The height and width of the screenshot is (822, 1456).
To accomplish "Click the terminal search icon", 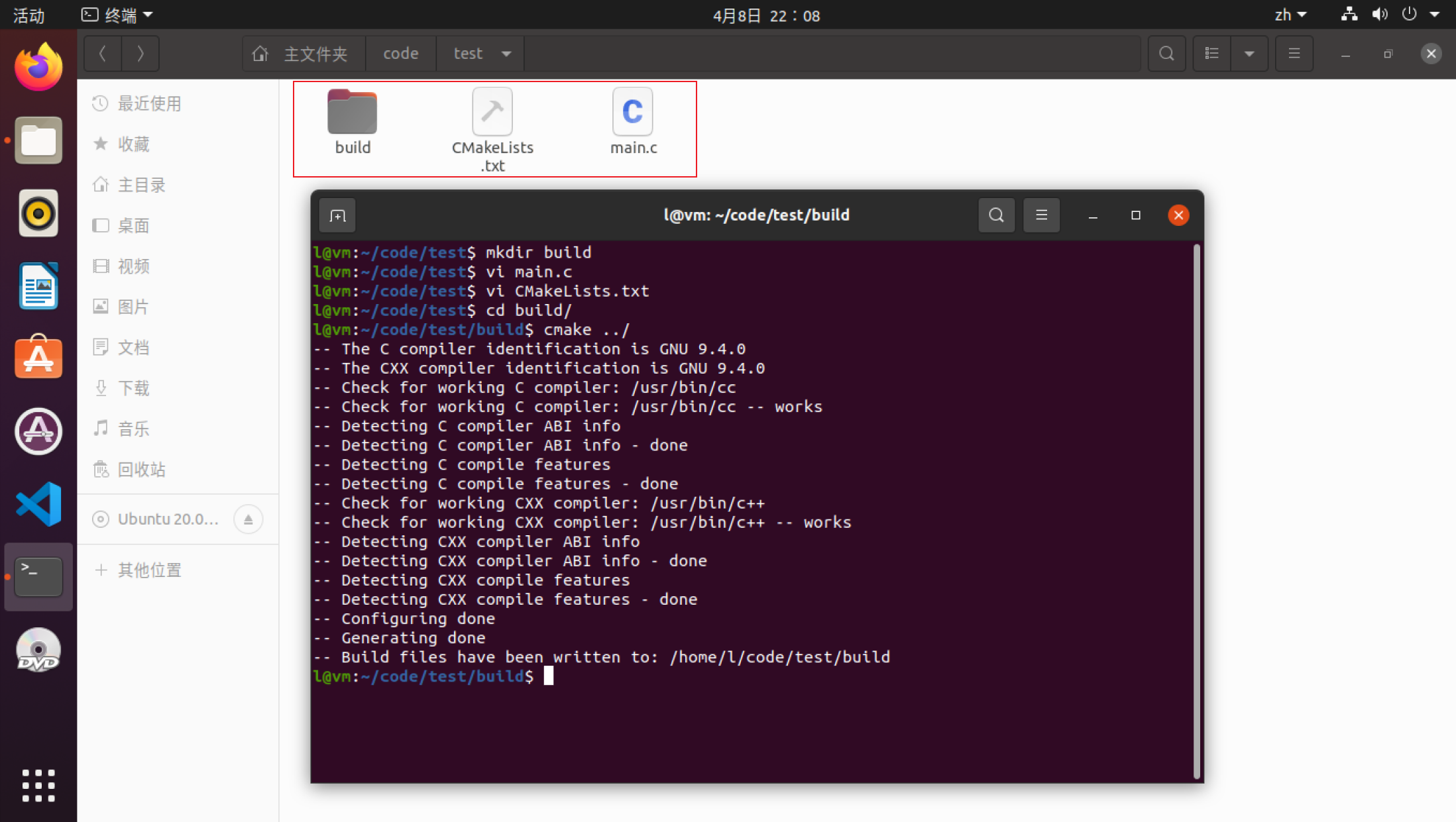I will pyautogui.click(x=996, y=215).
